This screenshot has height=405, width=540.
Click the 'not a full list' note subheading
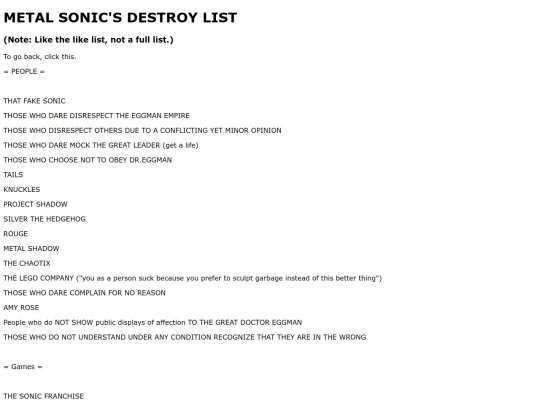coord(88,40)
